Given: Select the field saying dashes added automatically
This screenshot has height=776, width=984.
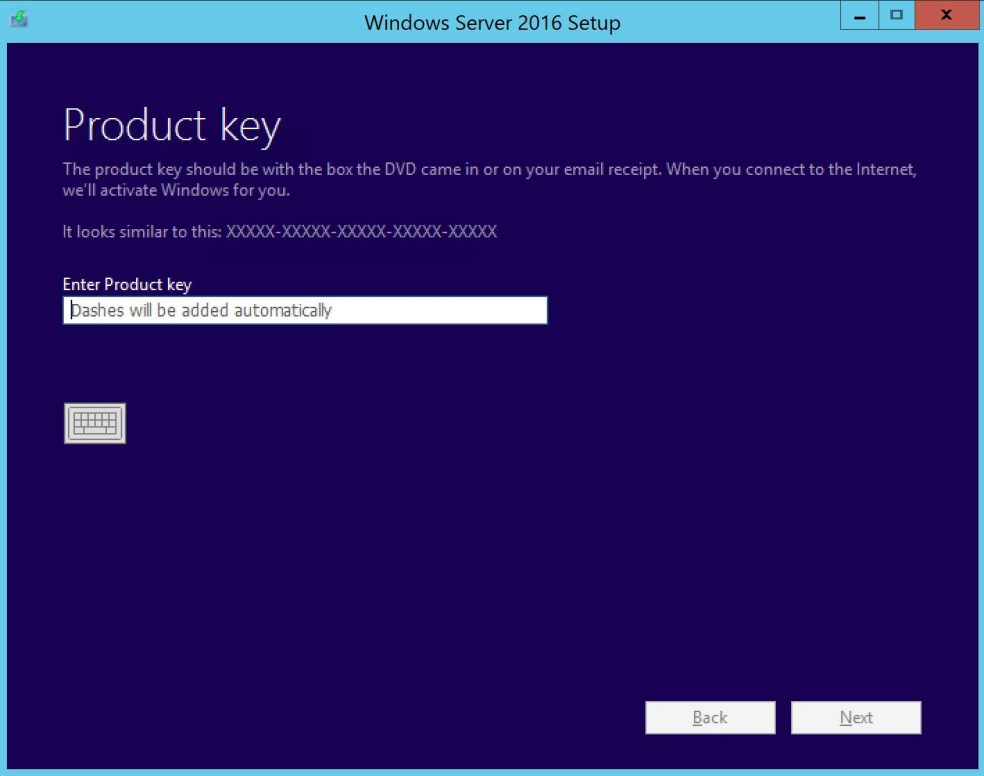Looking at the screenshot, I should (x=305, y=310).
